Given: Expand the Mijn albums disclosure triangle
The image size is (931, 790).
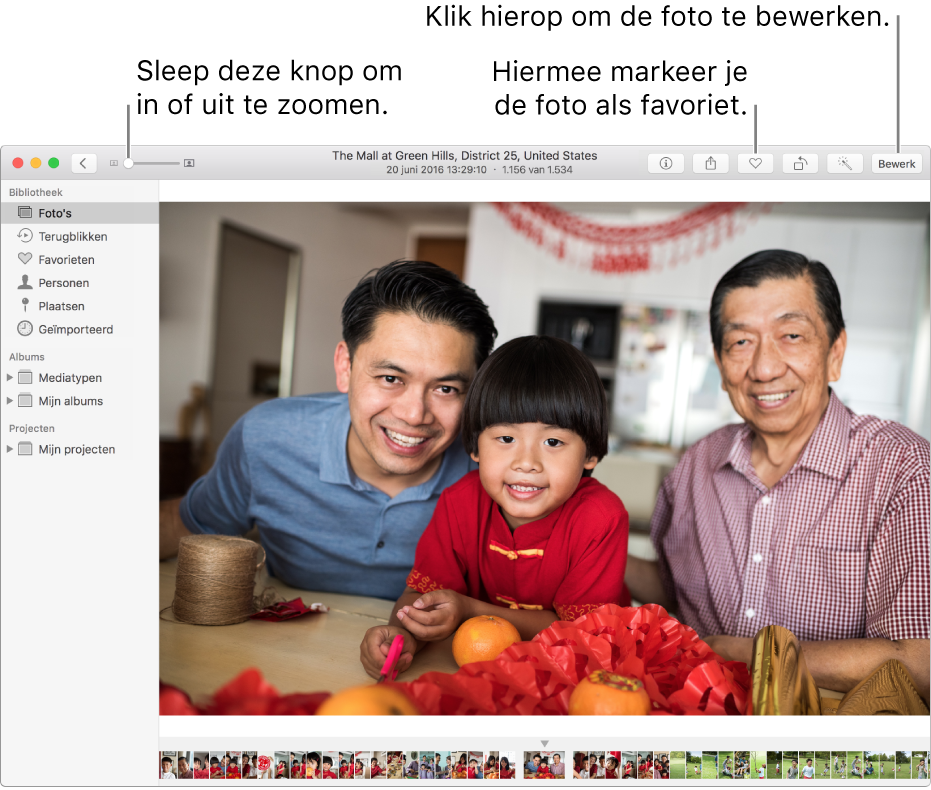Looking at the screenshot, I should [10, 401].
